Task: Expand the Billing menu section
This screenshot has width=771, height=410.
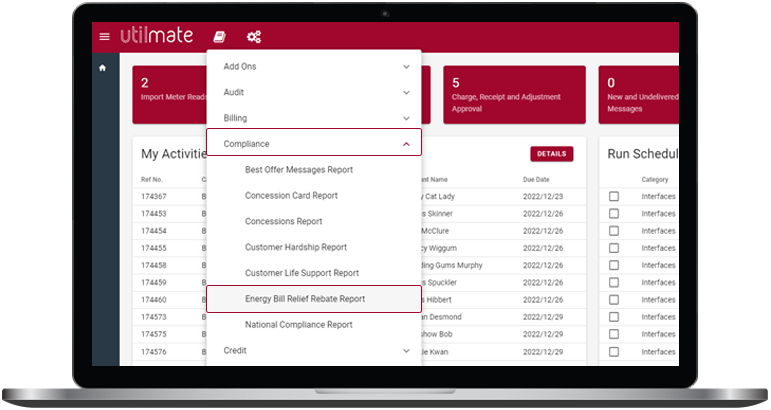Action: tap(313, 118)
